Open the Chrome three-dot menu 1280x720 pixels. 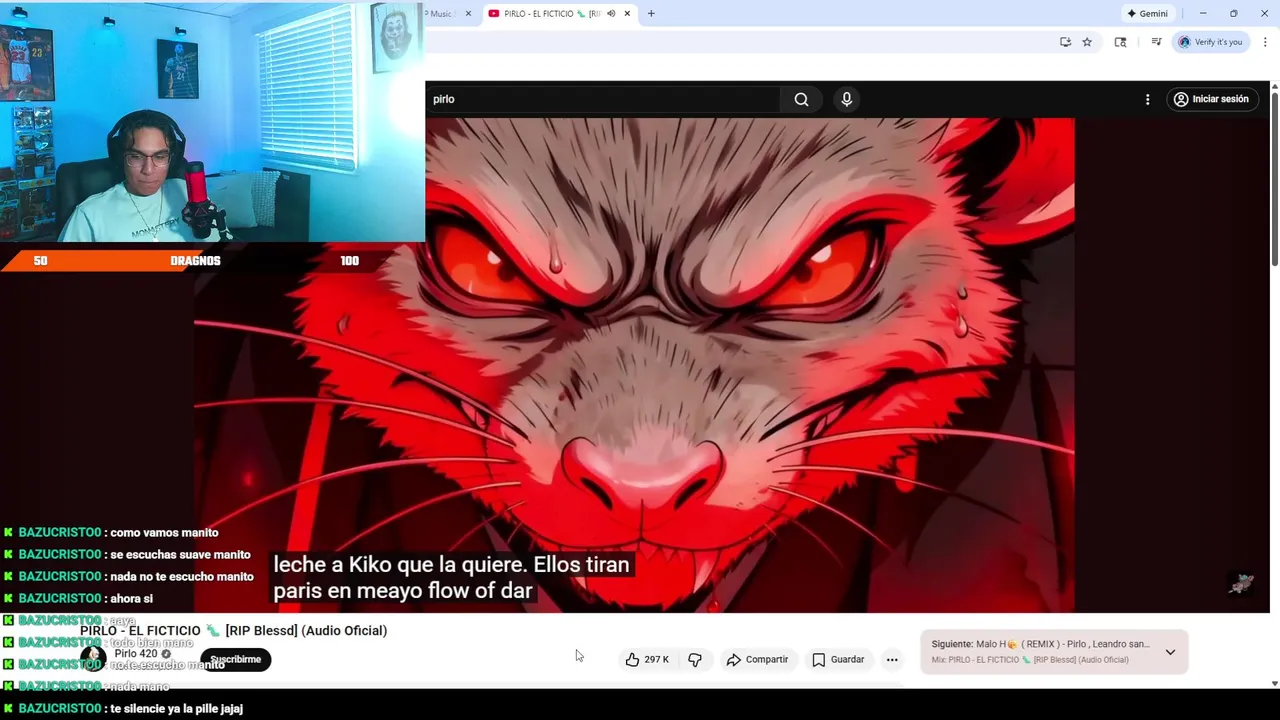1265,42
